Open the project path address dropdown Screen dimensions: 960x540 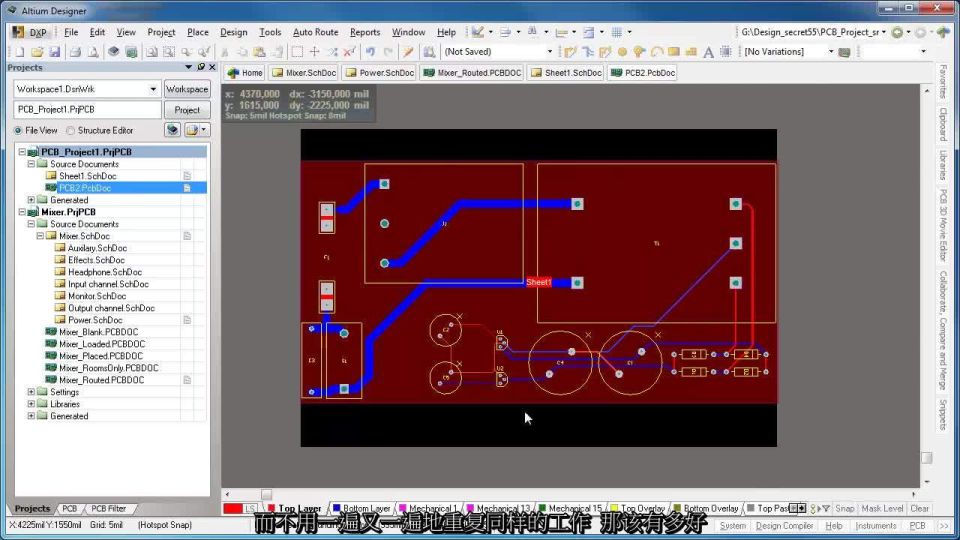[883, 32]
